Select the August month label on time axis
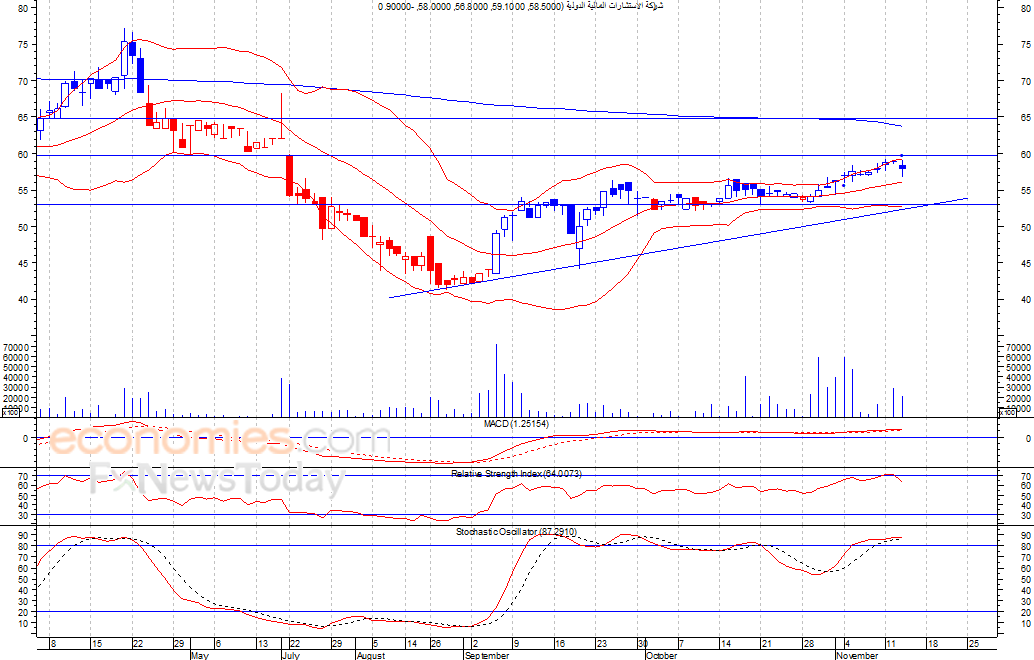This screenshot has height=660, width=1034. tap(371, 655)
